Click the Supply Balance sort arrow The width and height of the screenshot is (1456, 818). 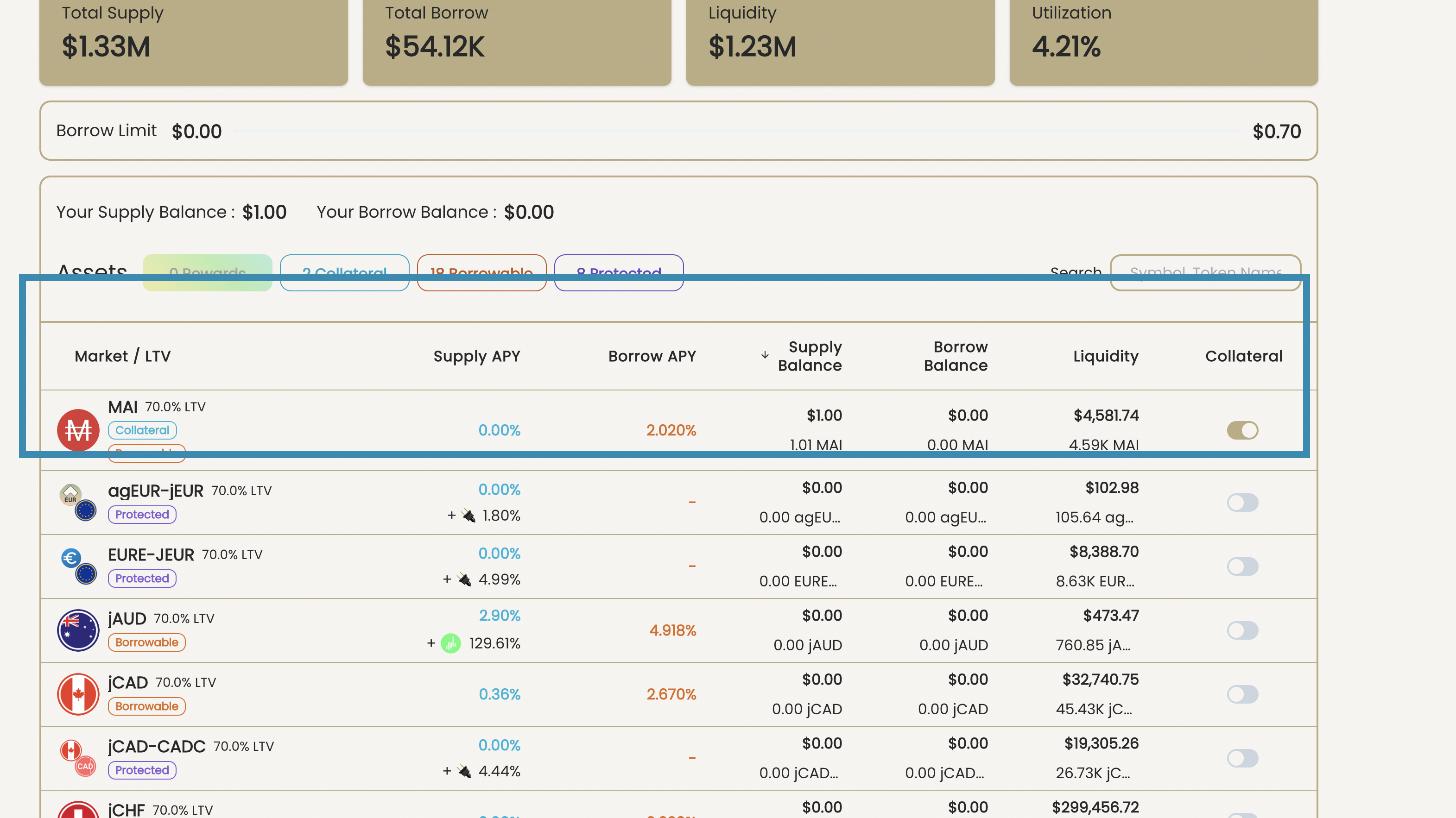[766, 355]
